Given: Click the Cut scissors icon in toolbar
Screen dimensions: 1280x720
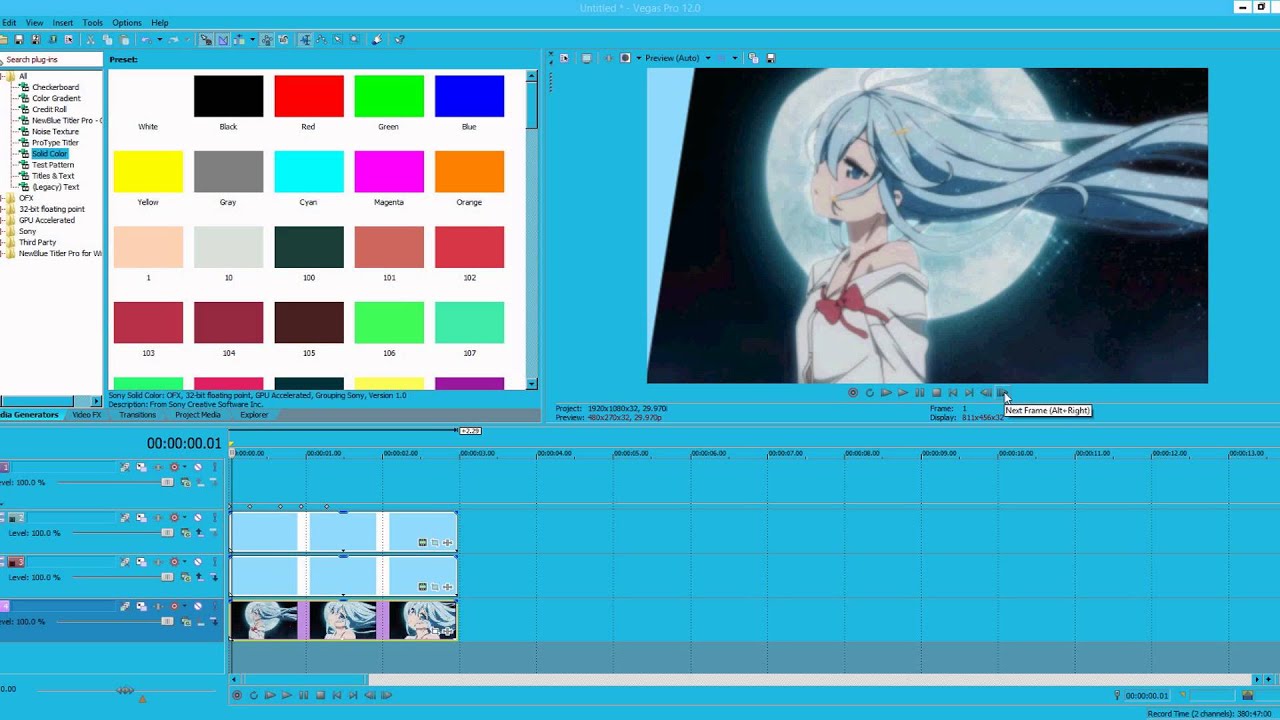Looking at the screenshot, I should pyautogui.click(x=90, y=40).
